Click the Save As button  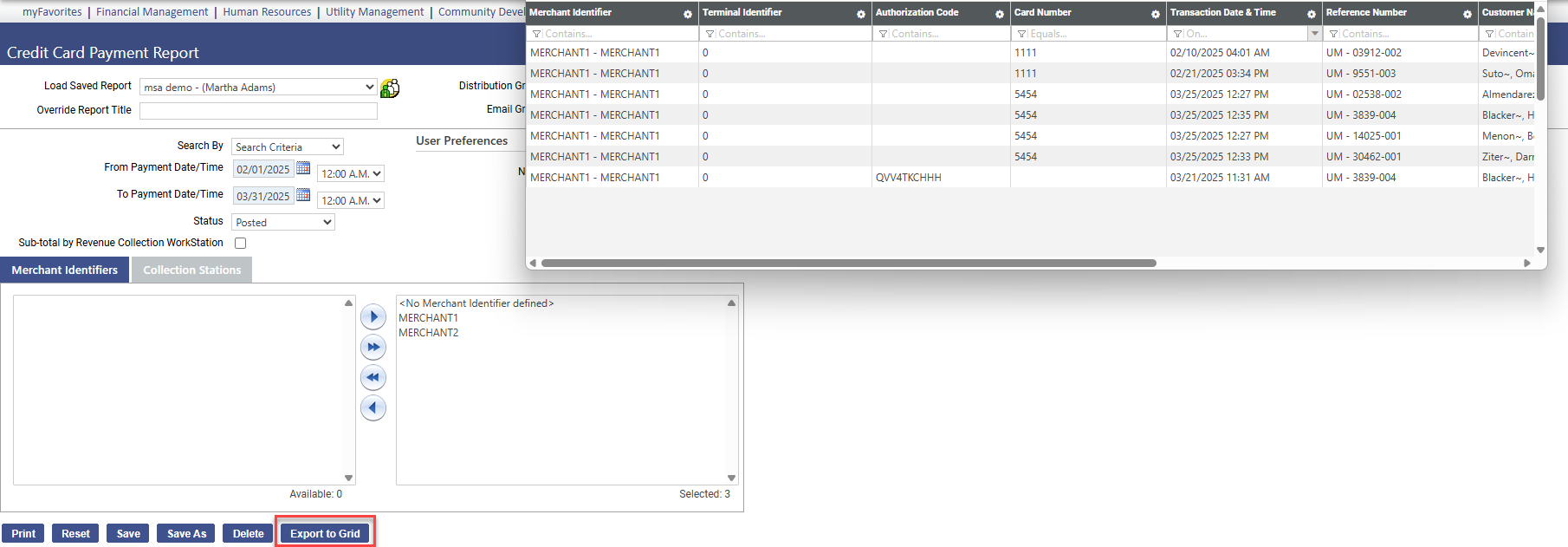[186, 533]
